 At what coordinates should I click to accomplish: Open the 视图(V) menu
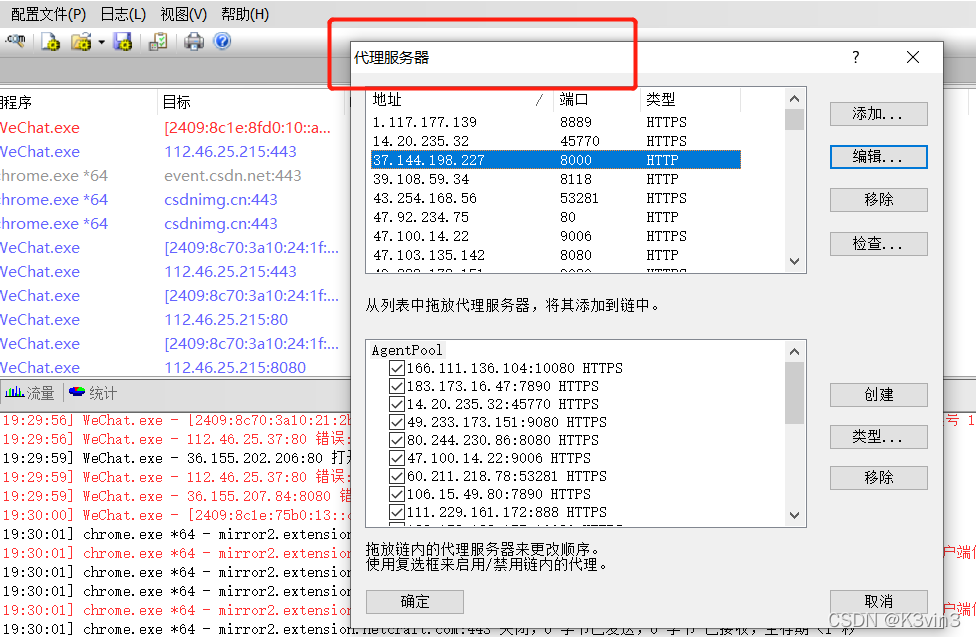coord(184,14)
